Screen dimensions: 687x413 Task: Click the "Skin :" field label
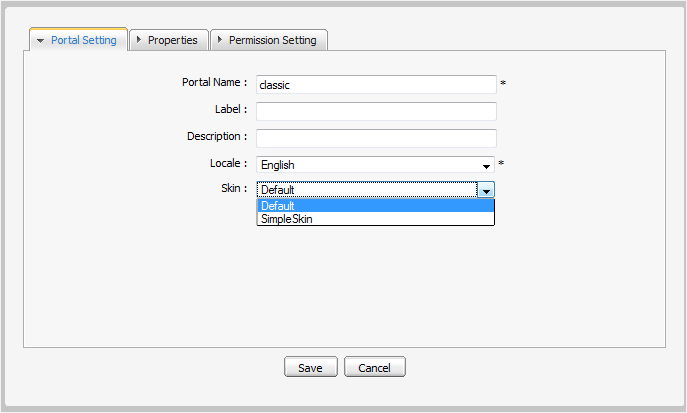[x=233, y=187]
